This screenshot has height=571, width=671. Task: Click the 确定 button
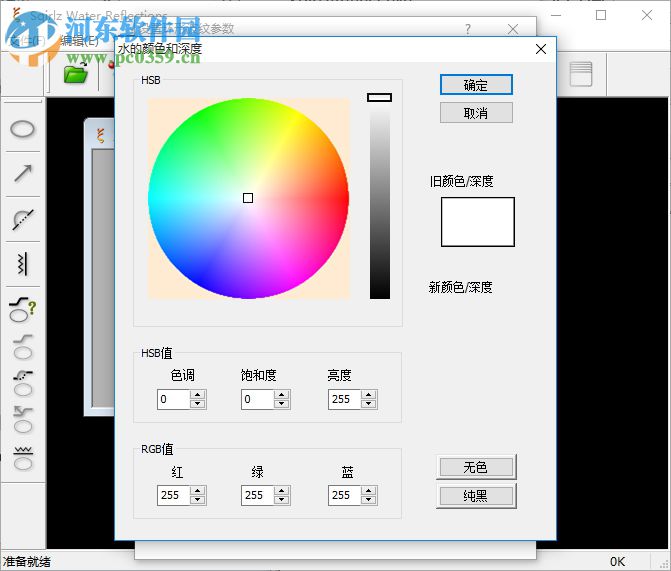[476, 85]
